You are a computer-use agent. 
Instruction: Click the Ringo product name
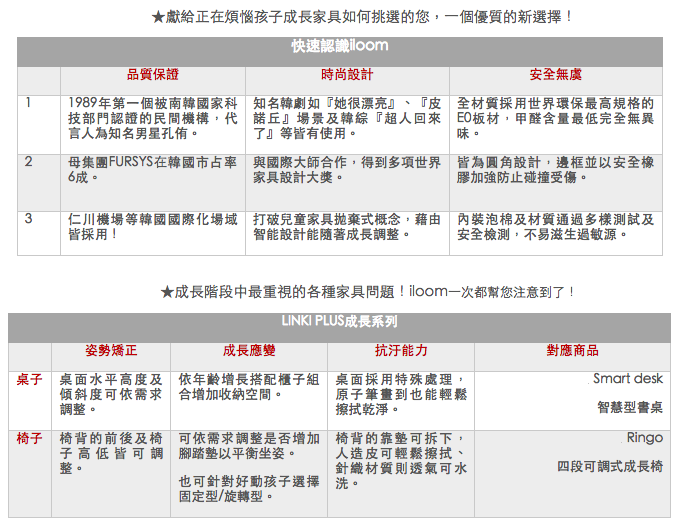tap(645, 438)
